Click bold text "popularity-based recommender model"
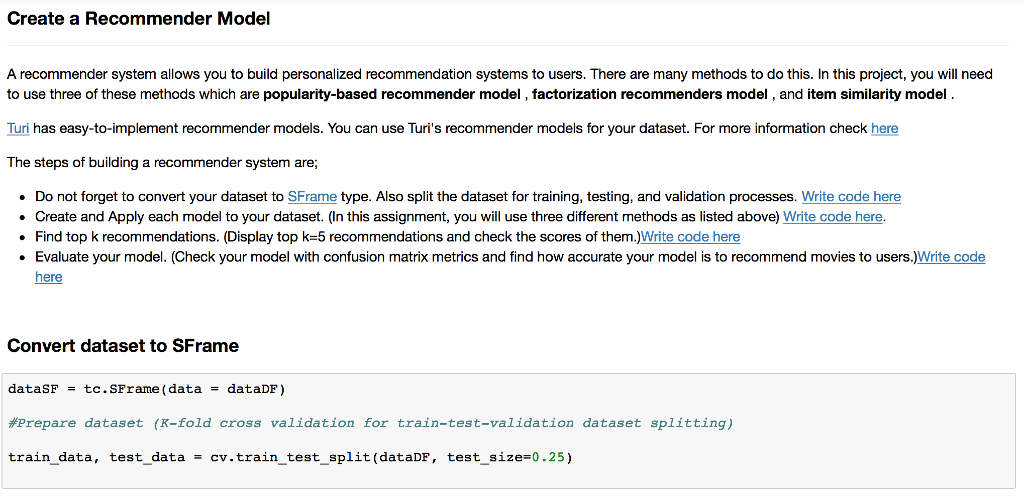1024x500 pixels. [x=392, y=94]
